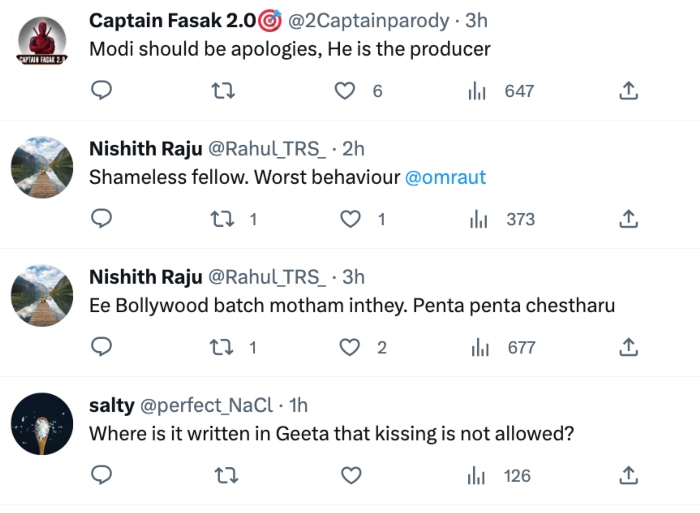700x513 pixels.
Task: Reply to Captain Fasak's Modi tweet
Action: [101, 91]
